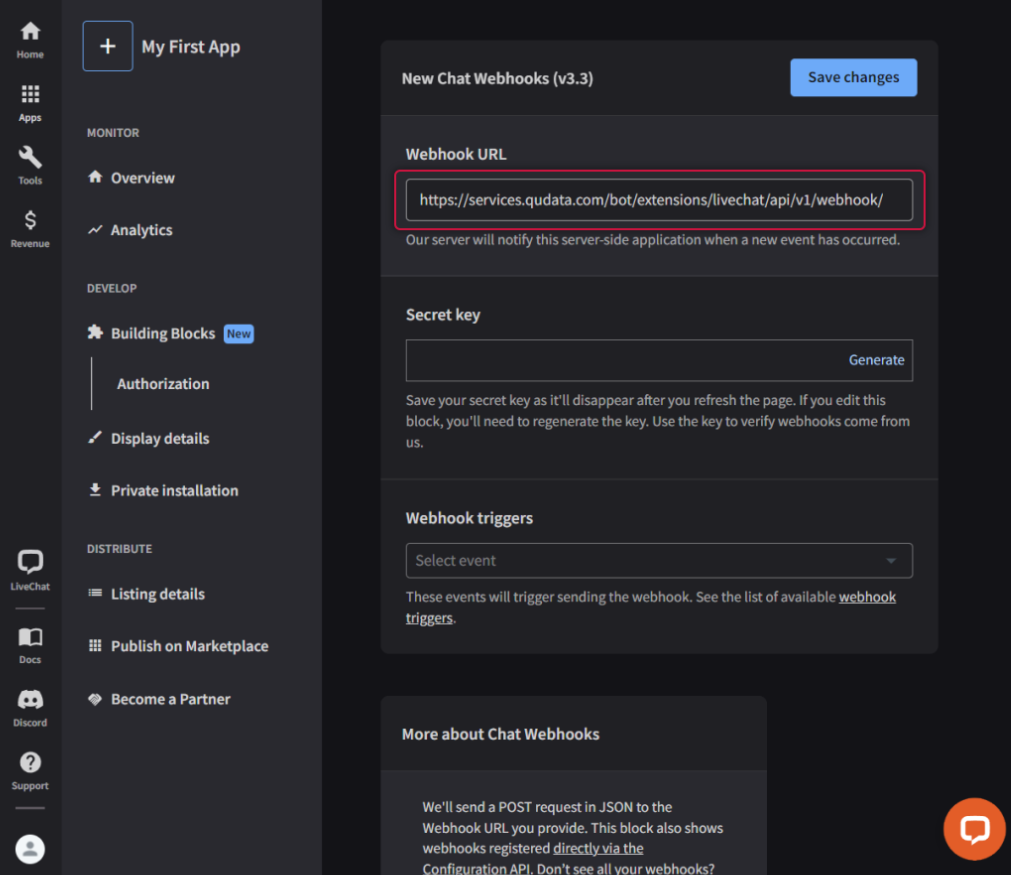This screenshot has height=875, width=1011.
Task: Select Authorization sub-item
Action: coord(163,384)
